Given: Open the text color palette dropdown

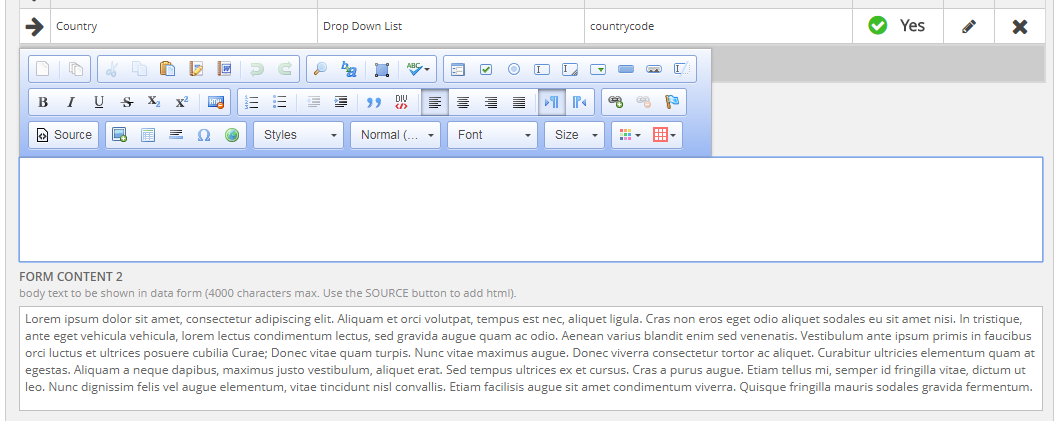Looking at the screenshot, I should [629, 135].
